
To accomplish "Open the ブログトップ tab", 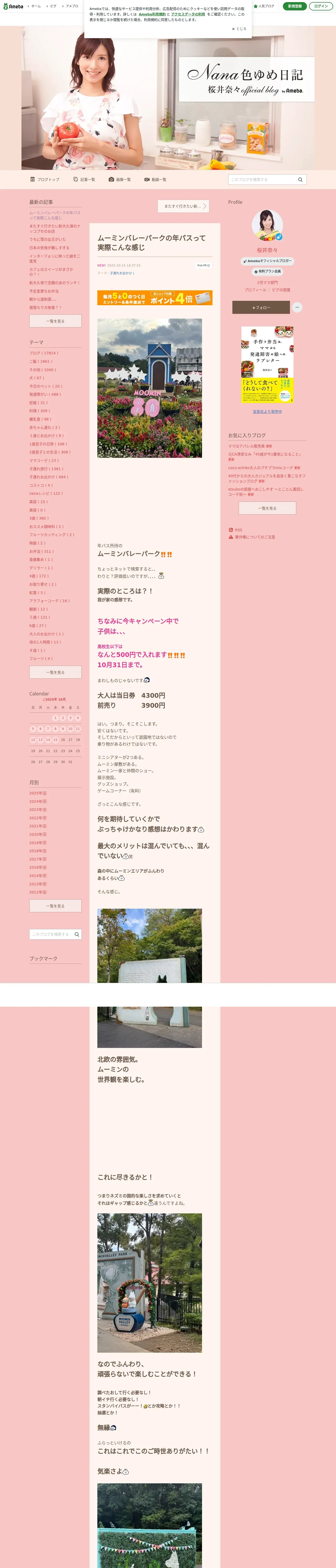I will pyautogui.click(x=44, y=180).
